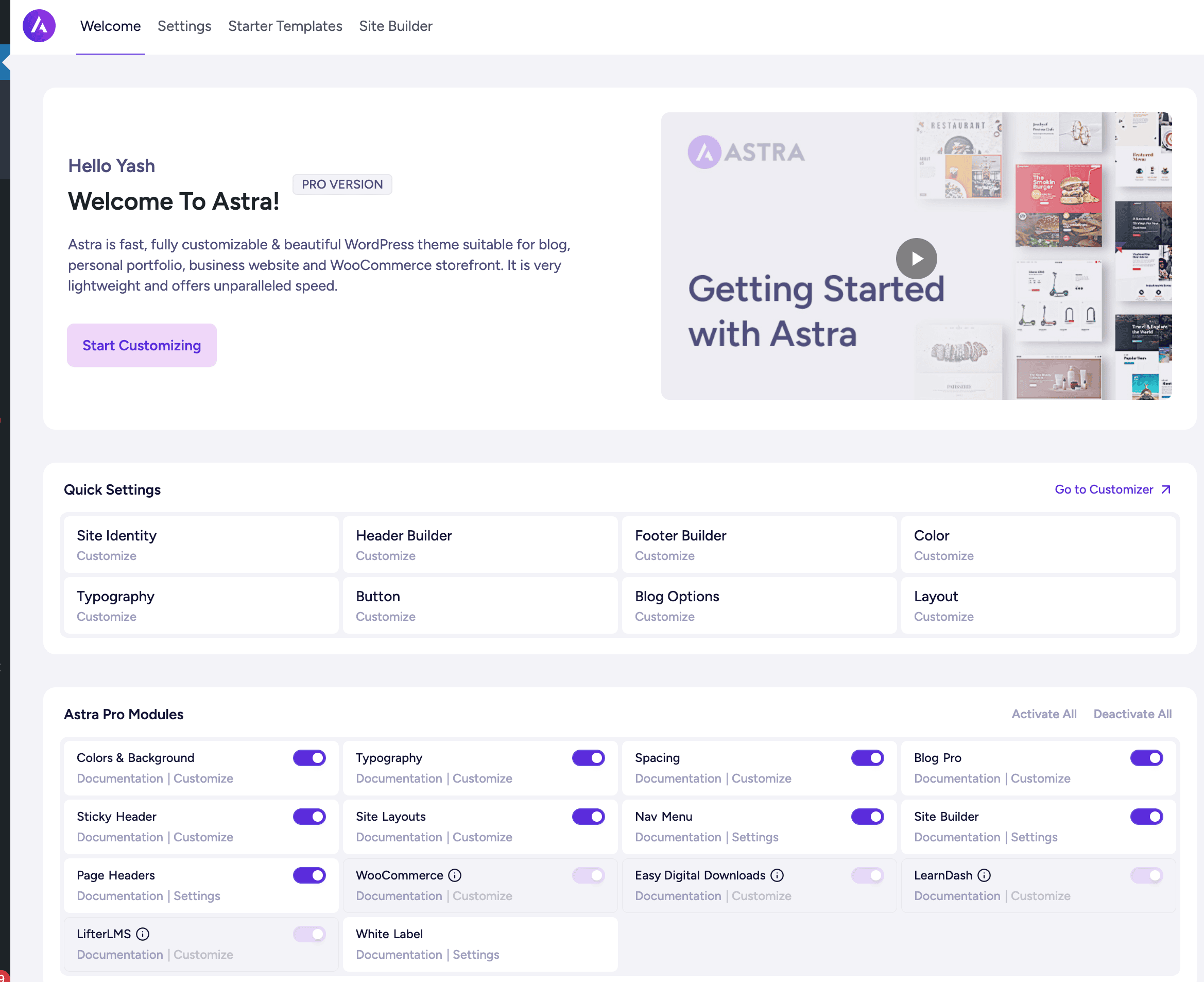This screenshot has width=1204, height=982.
Task: Click the LearnDash info icon
Action: 984,875
